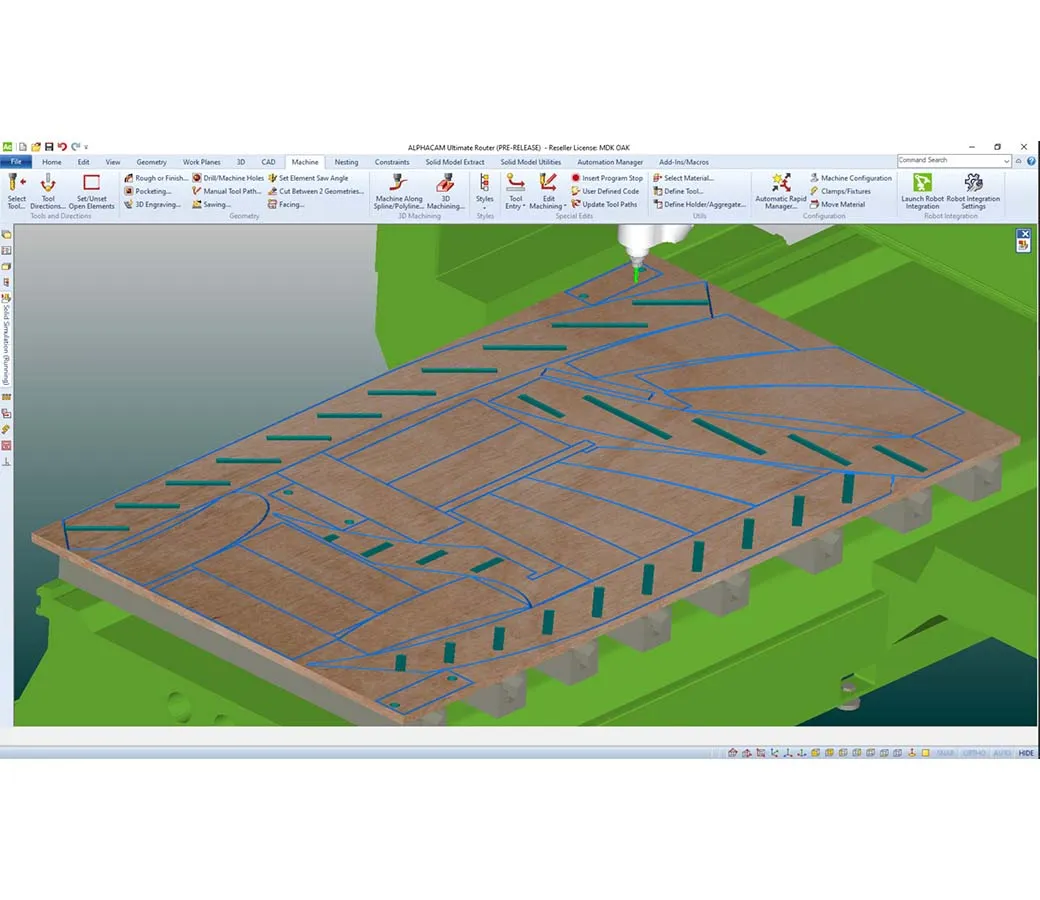Image resolution: width=1040 pixels, height=900 pixels.
Task: Click Rough or Finish command
Action: [160, 178]
